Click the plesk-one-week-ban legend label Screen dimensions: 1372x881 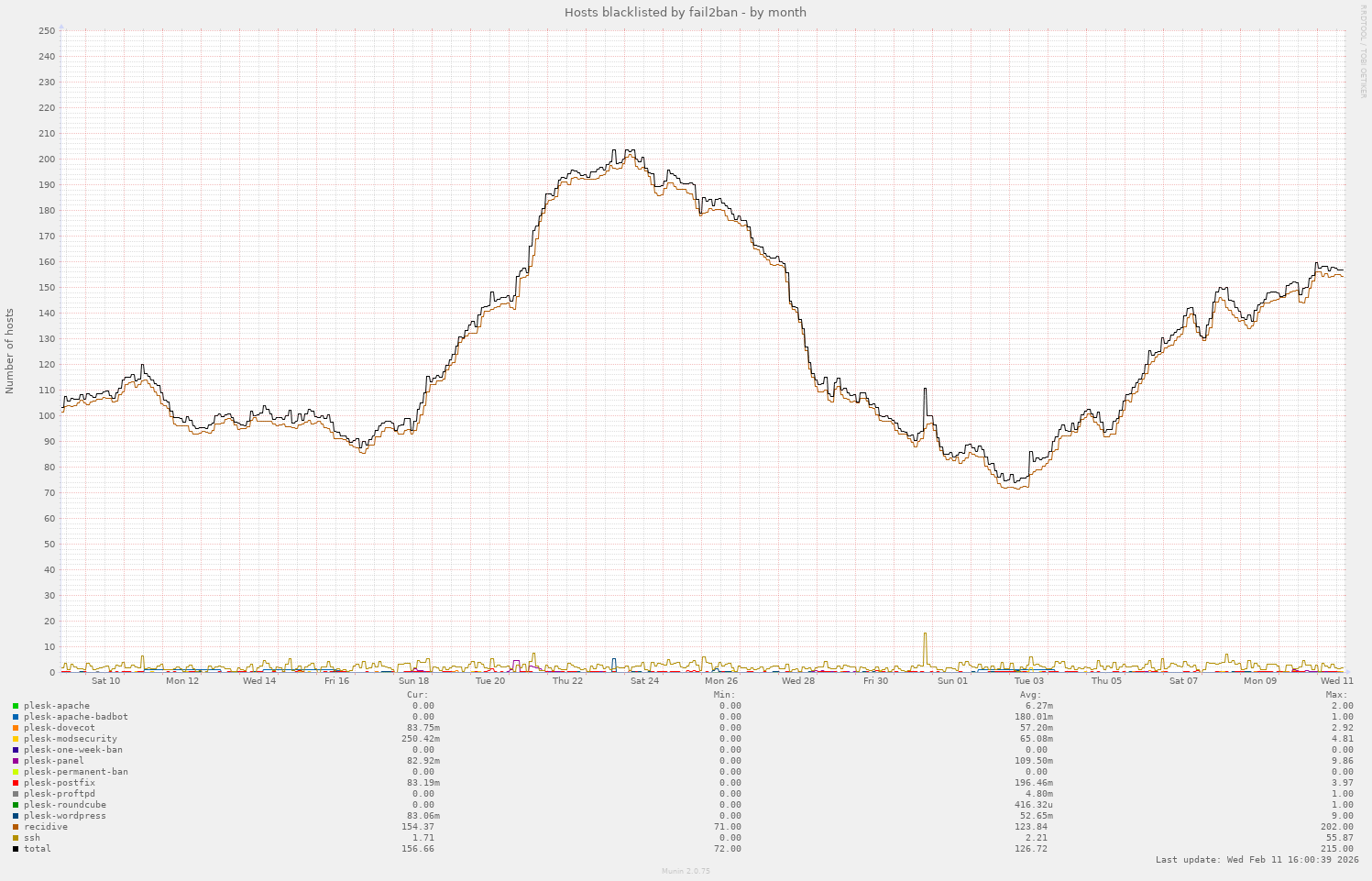tap(72, 750)
